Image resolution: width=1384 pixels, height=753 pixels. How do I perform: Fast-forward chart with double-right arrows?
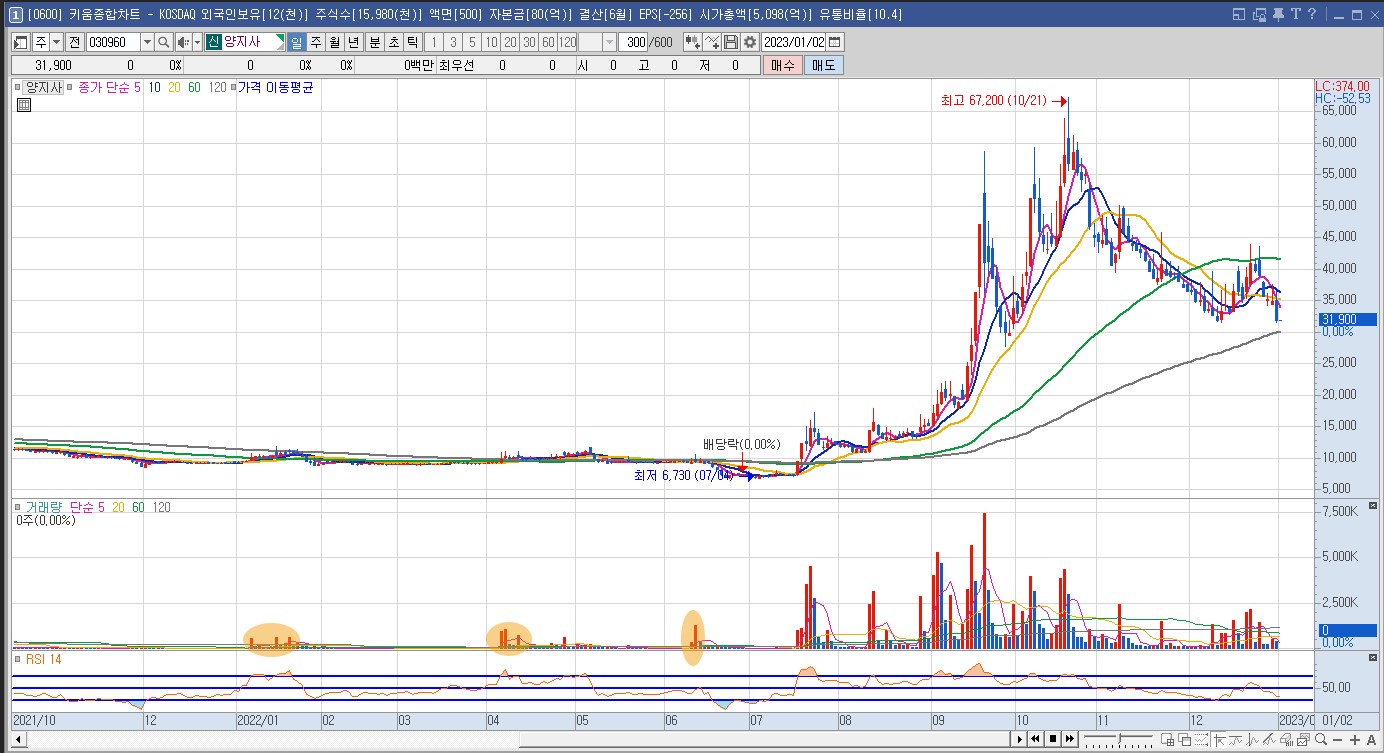point(1069,739)
